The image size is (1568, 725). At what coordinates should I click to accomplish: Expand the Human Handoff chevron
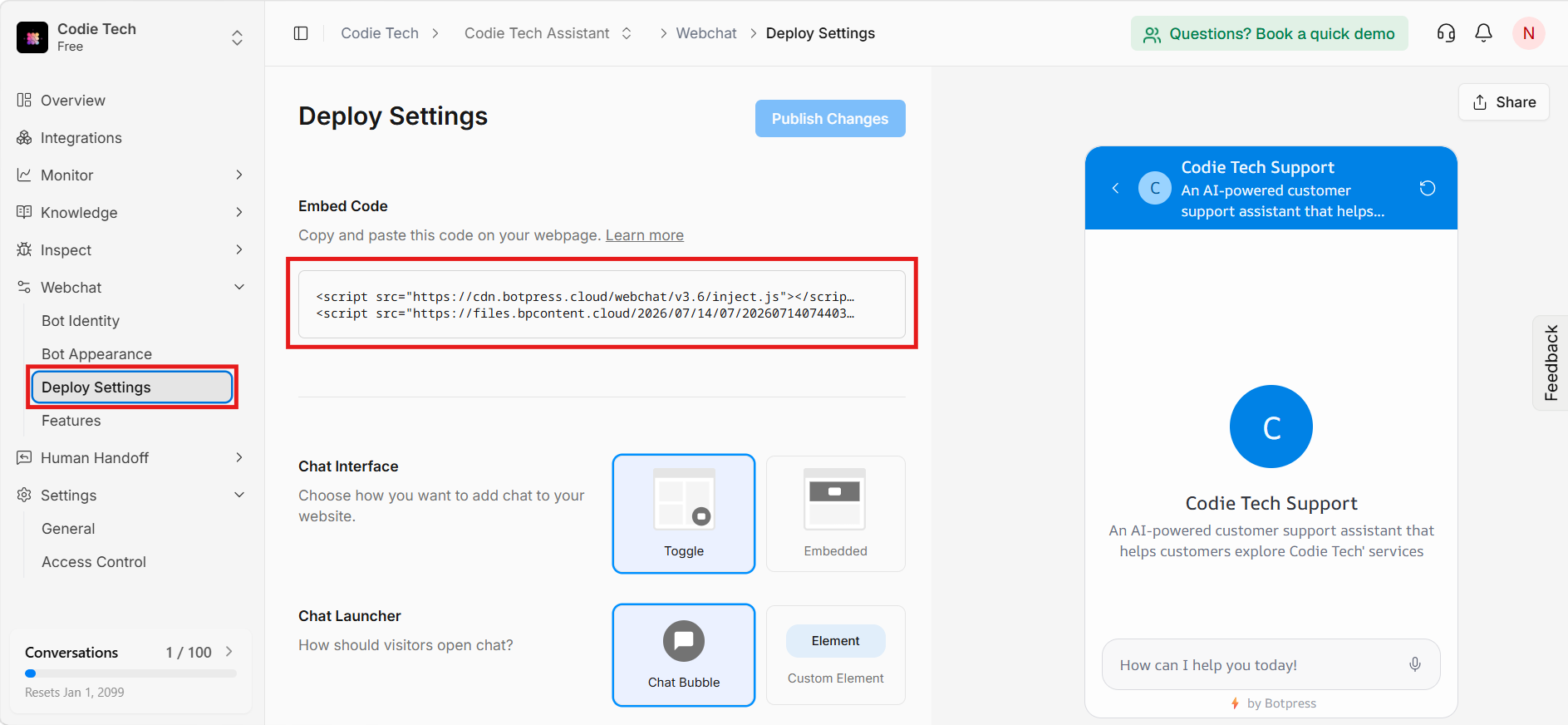point(239,457)
